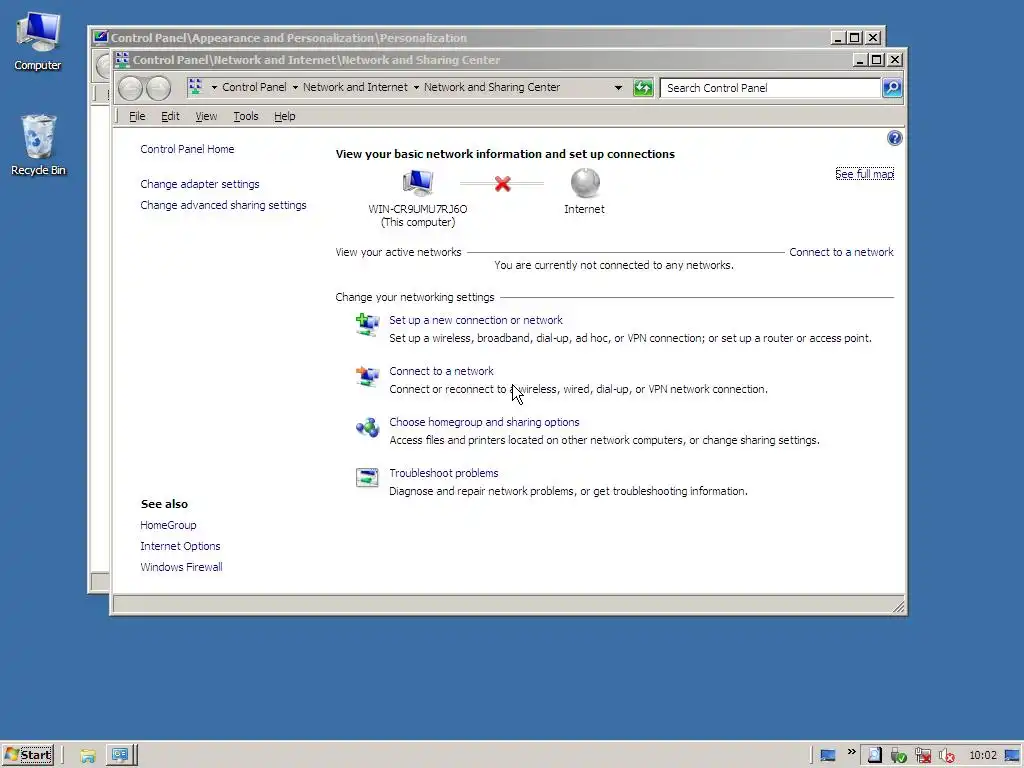
Task: Click the Troubleshoot problems icon
Action: pyautogui.click(x=367, y=477)
